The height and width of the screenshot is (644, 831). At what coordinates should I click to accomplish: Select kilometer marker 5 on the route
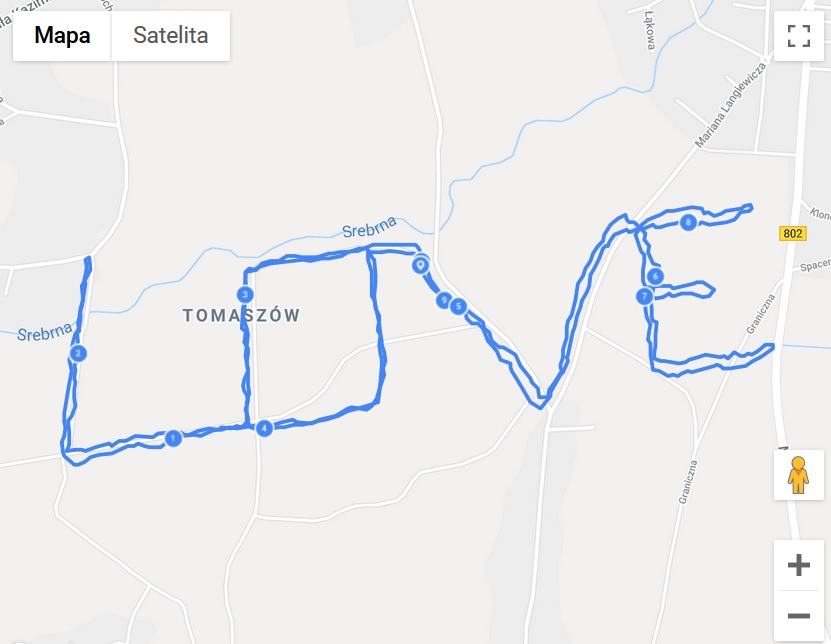click(458, 306)
